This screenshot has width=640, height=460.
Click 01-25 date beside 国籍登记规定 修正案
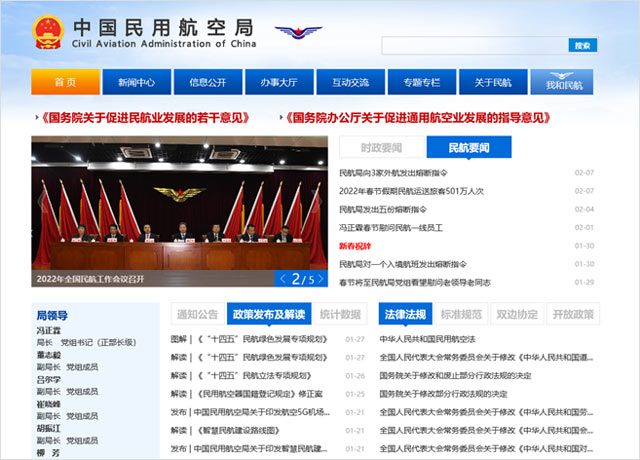point(355,394)
